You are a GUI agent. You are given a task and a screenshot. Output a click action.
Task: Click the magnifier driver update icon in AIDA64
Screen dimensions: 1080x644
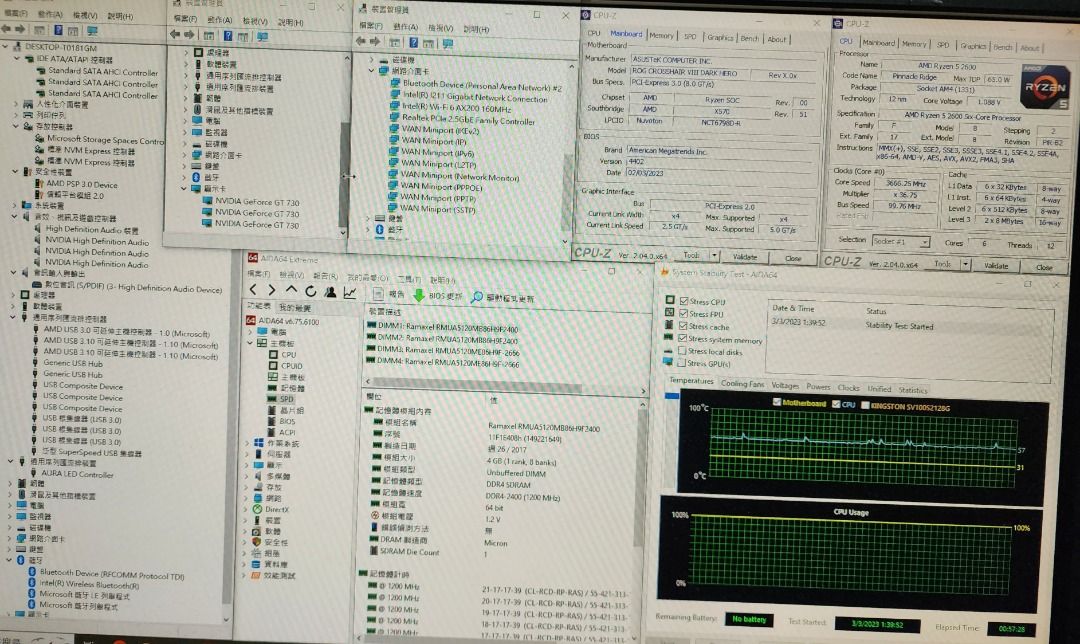click(476, 297)
